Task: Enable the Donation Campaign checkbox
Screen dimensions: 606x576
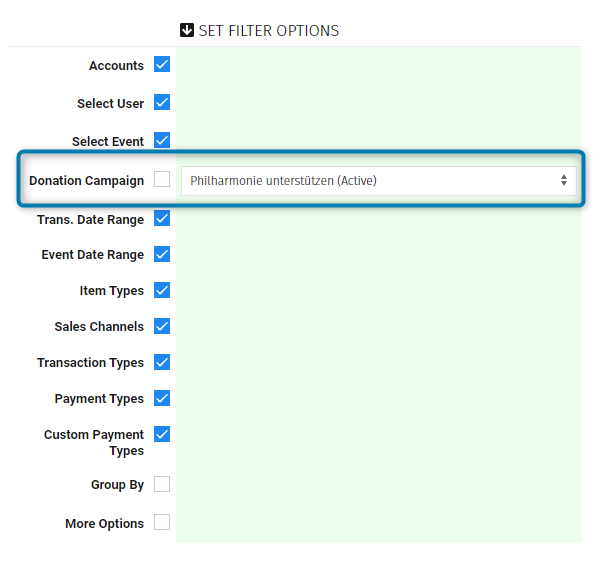Action: coord(162,180)
